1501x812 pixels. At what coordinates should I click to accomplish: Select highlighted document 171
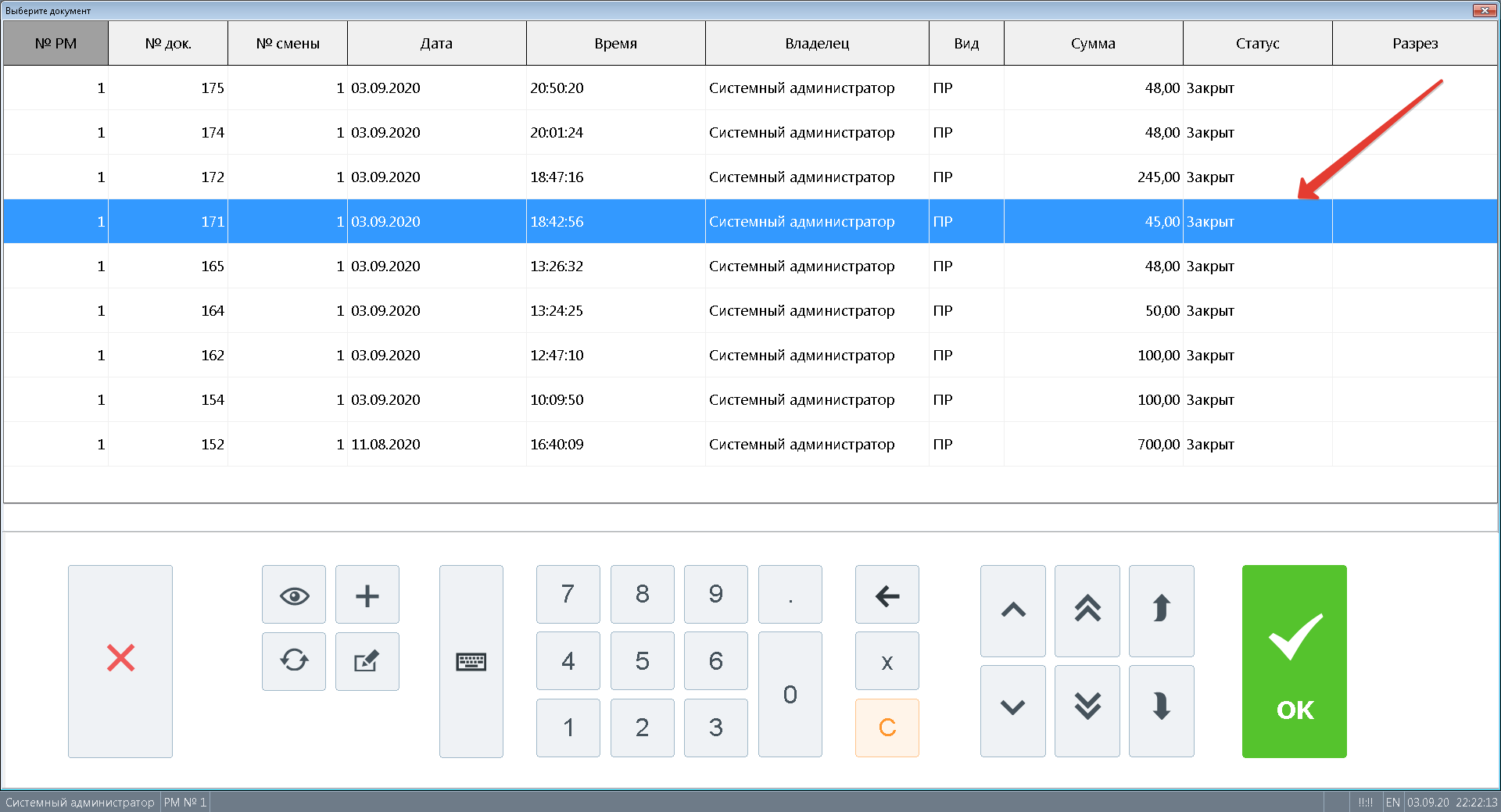tap(750, 221)
